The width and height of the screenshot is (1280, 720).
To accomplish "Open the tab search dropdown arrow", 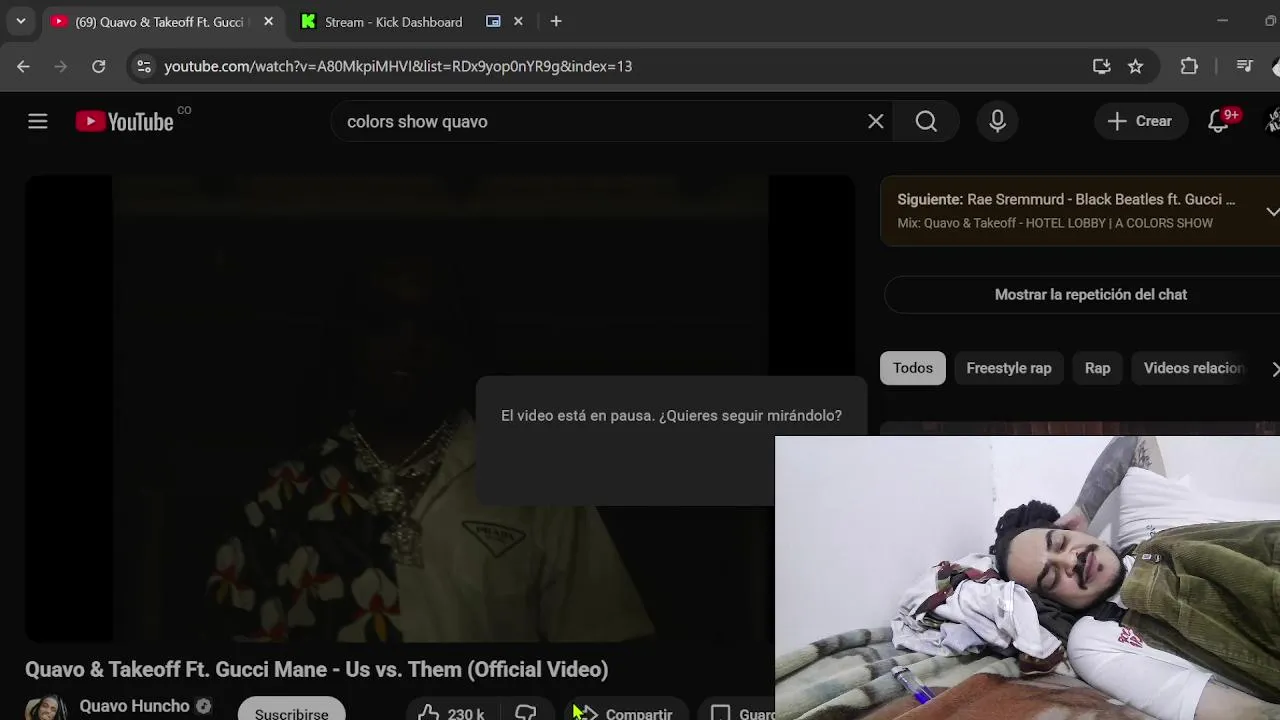I will [20, 21].
